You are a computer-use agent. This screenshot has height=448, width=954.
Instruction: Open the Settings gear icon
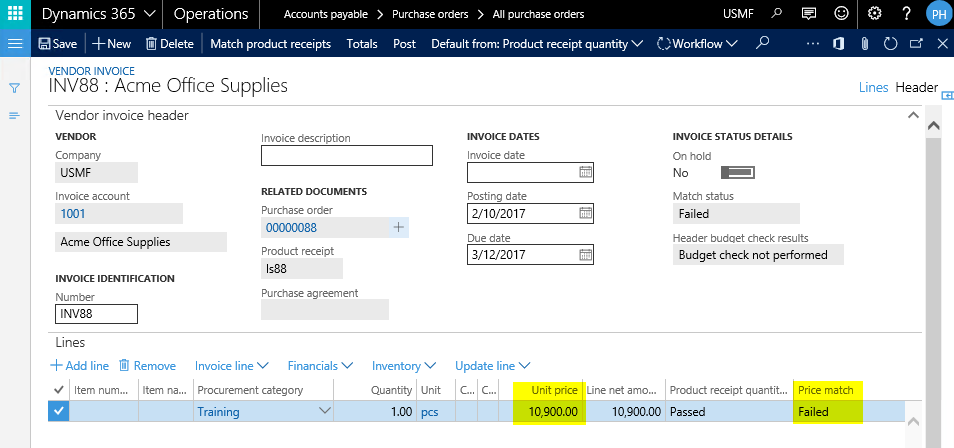click(874, 14)
